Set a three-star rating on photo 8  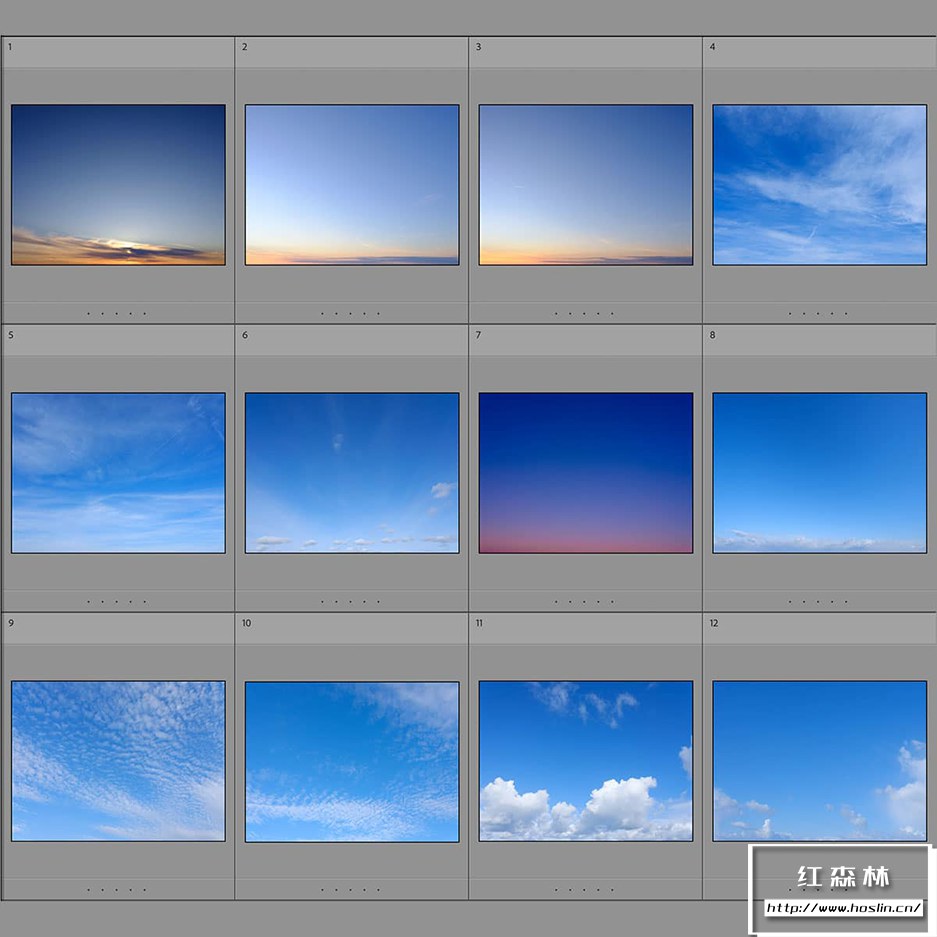pos(818,602)
